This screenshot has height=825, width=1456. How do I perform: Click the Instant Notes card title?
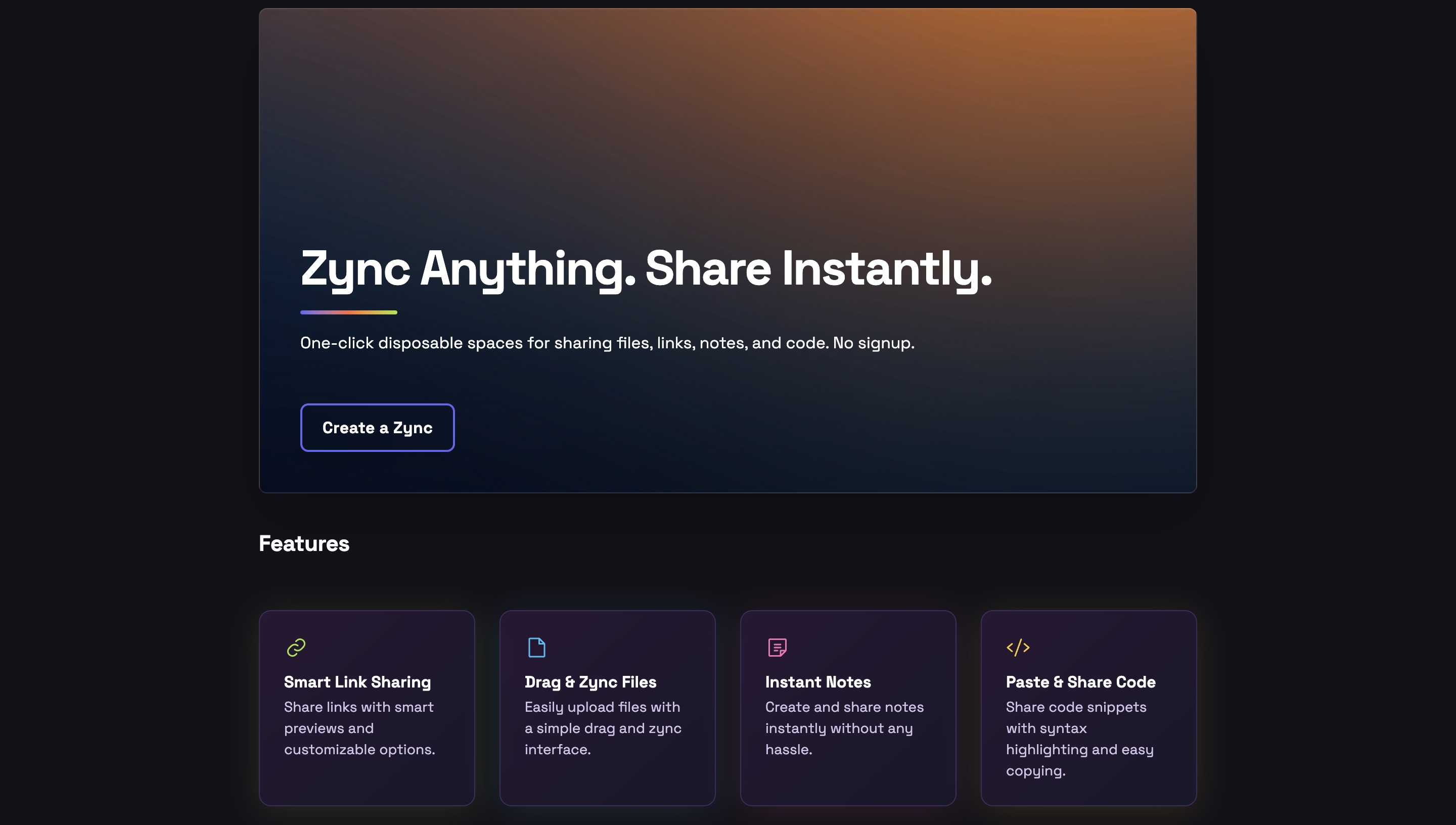click(817, 681)
